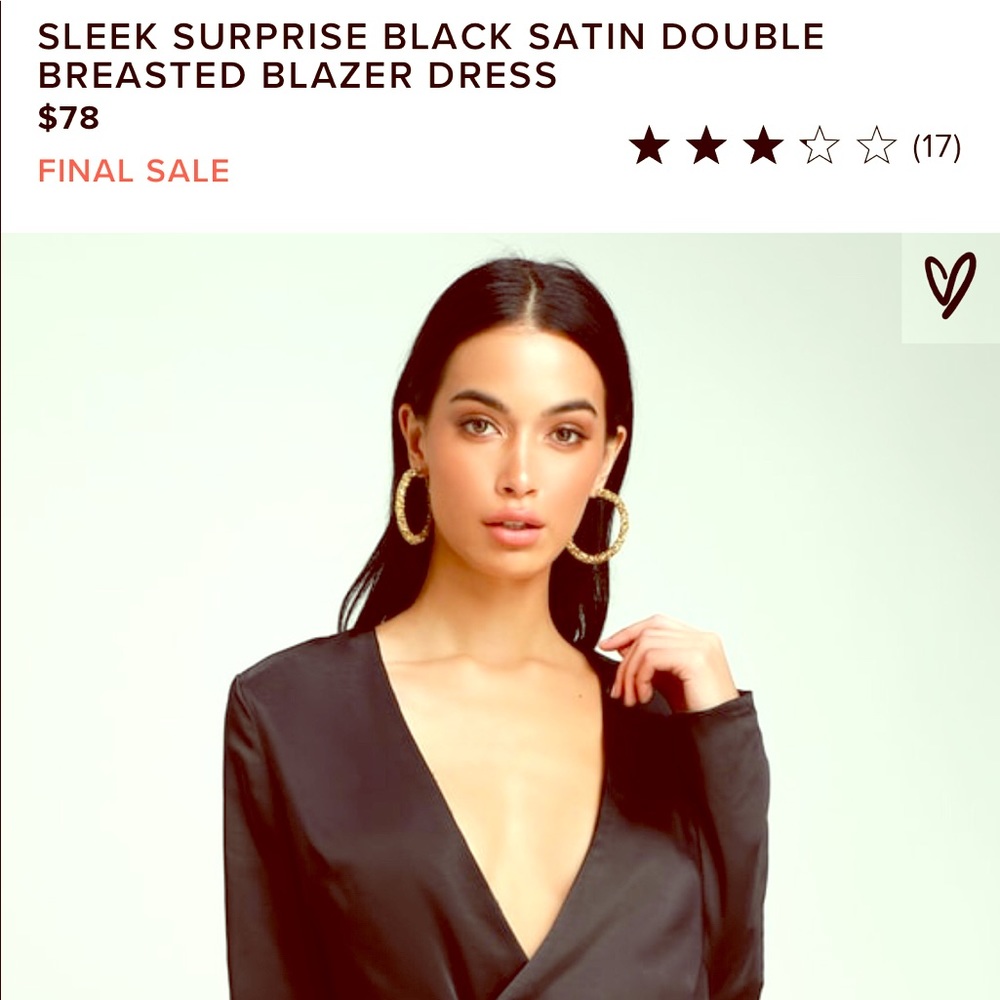This screenshot has height=1000, width=1000.
Task: Tap the heart wishlist icon
Action: tap(950, 285)
